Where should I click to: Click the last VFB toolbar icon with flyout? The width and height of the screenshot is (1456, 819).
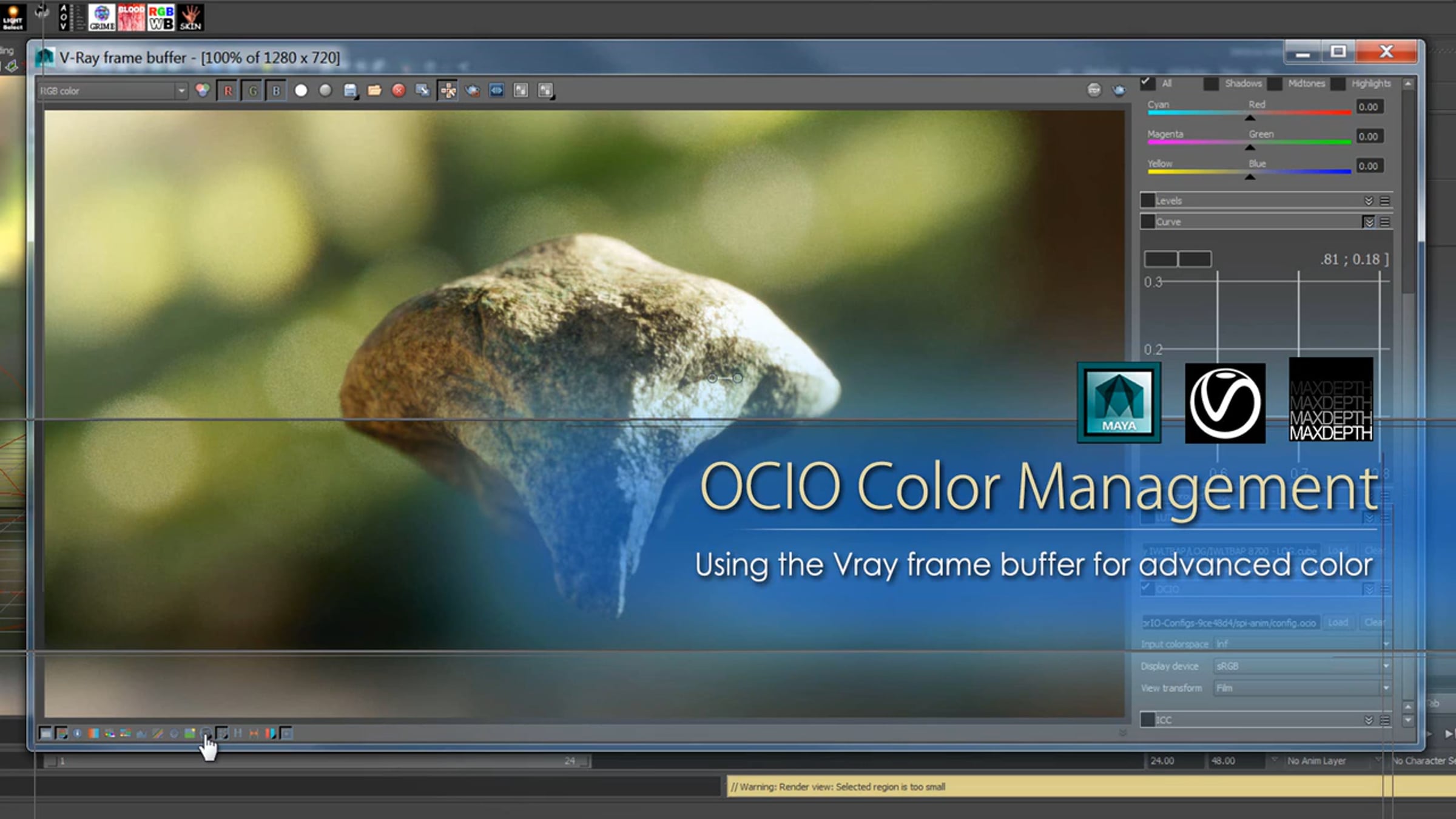point(545,90)
